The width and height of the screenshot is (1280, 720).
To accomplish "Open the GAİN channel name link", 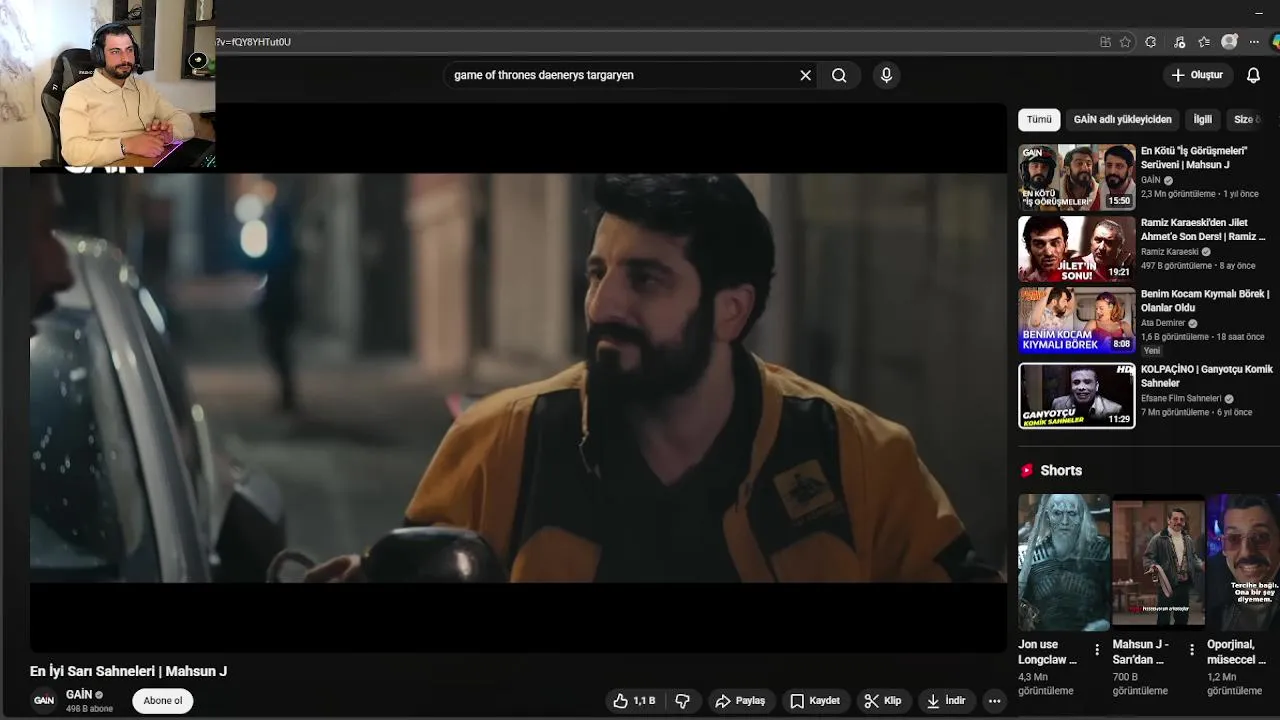I will pos(79,694).
